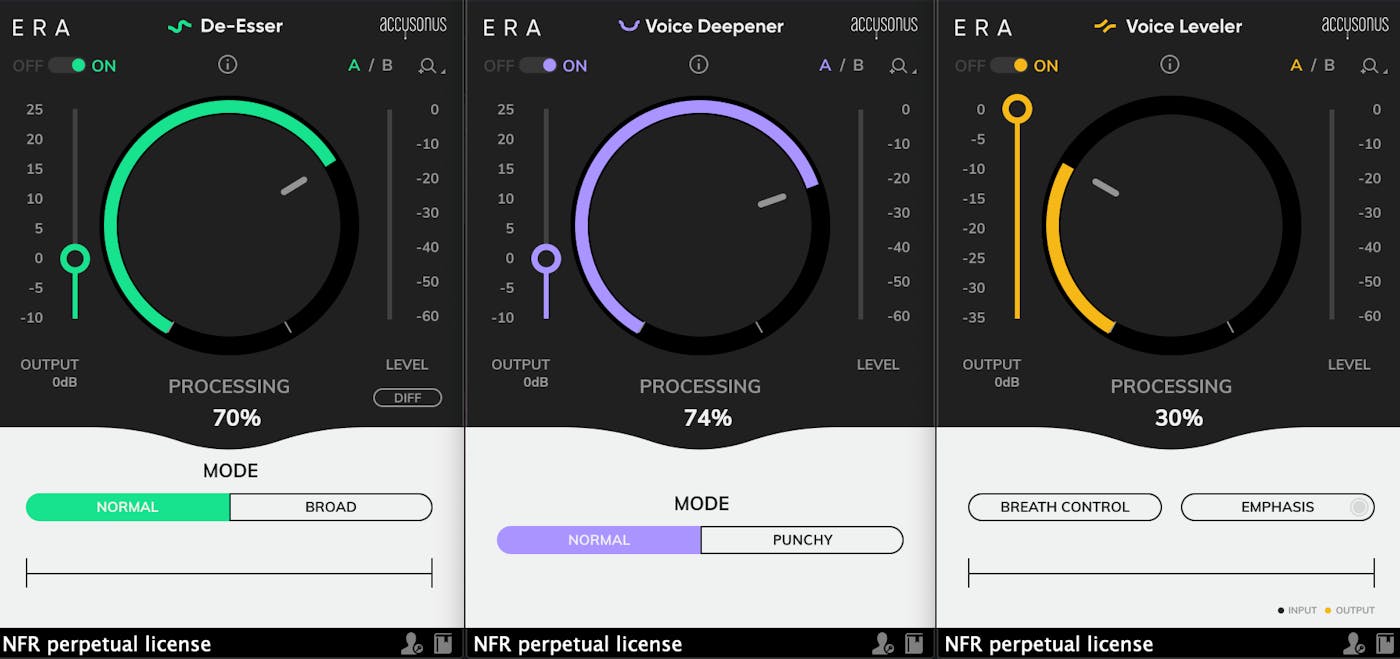Image resolution: width=1400 pixels, height=659 pixels.
Task: Click NFR perpetual license text in Voice Leveler
Action: click(x=1049, y=644)
